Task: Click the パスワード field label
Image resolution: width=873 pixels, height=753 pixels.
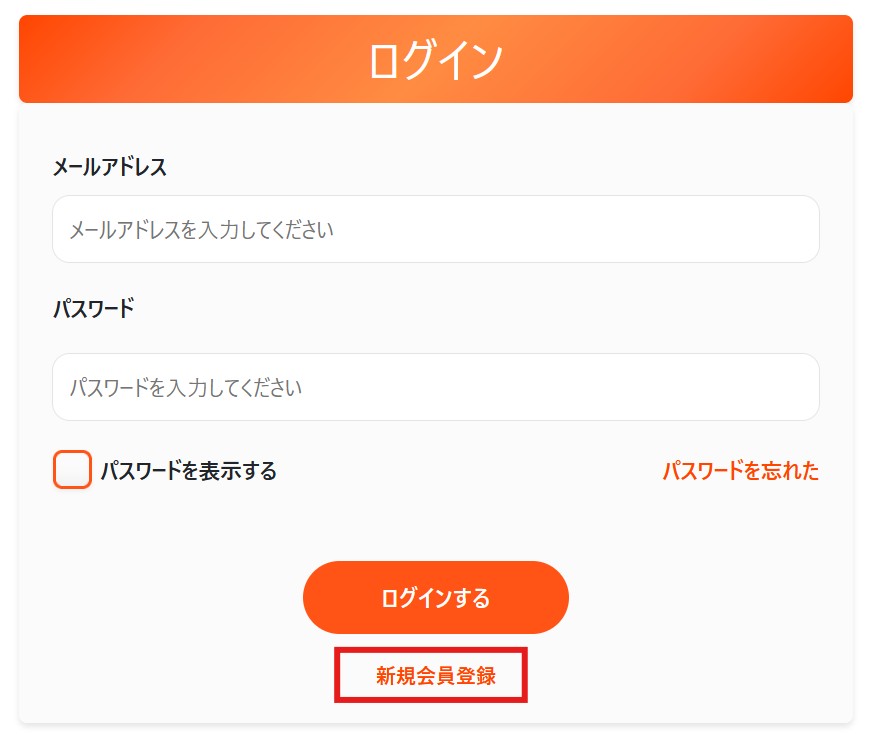Action: [93, 308]
